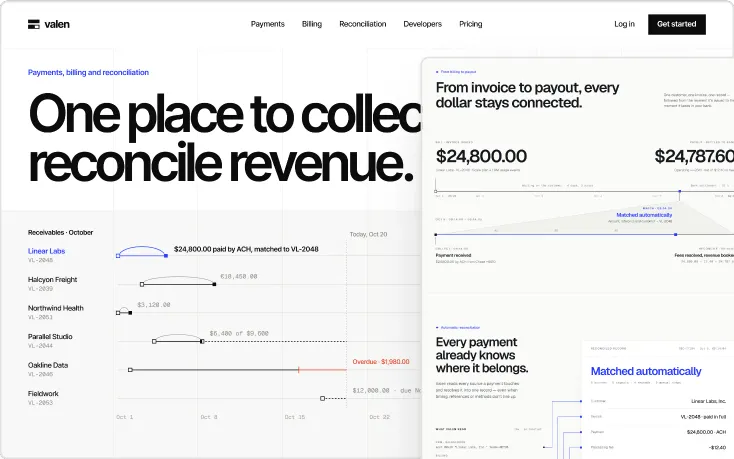Select the Parallel Studio row label
Image resolution: width=734 pixels, height=459 pixels.
coord(50,337)
